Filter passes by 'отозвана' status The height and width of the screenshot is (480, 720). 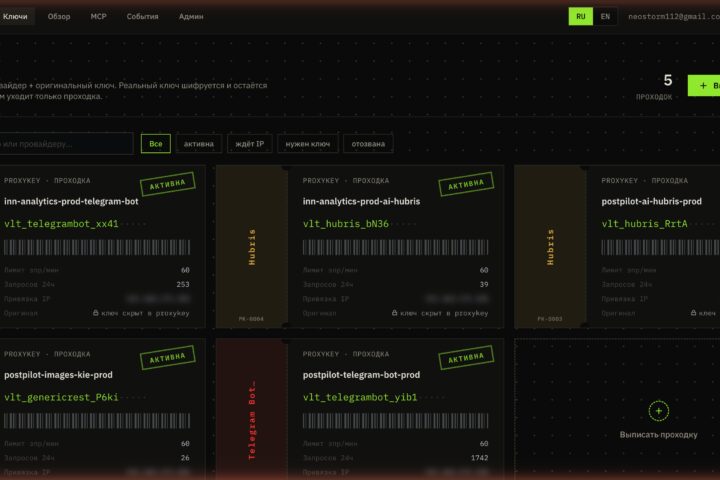pos(368,144)
